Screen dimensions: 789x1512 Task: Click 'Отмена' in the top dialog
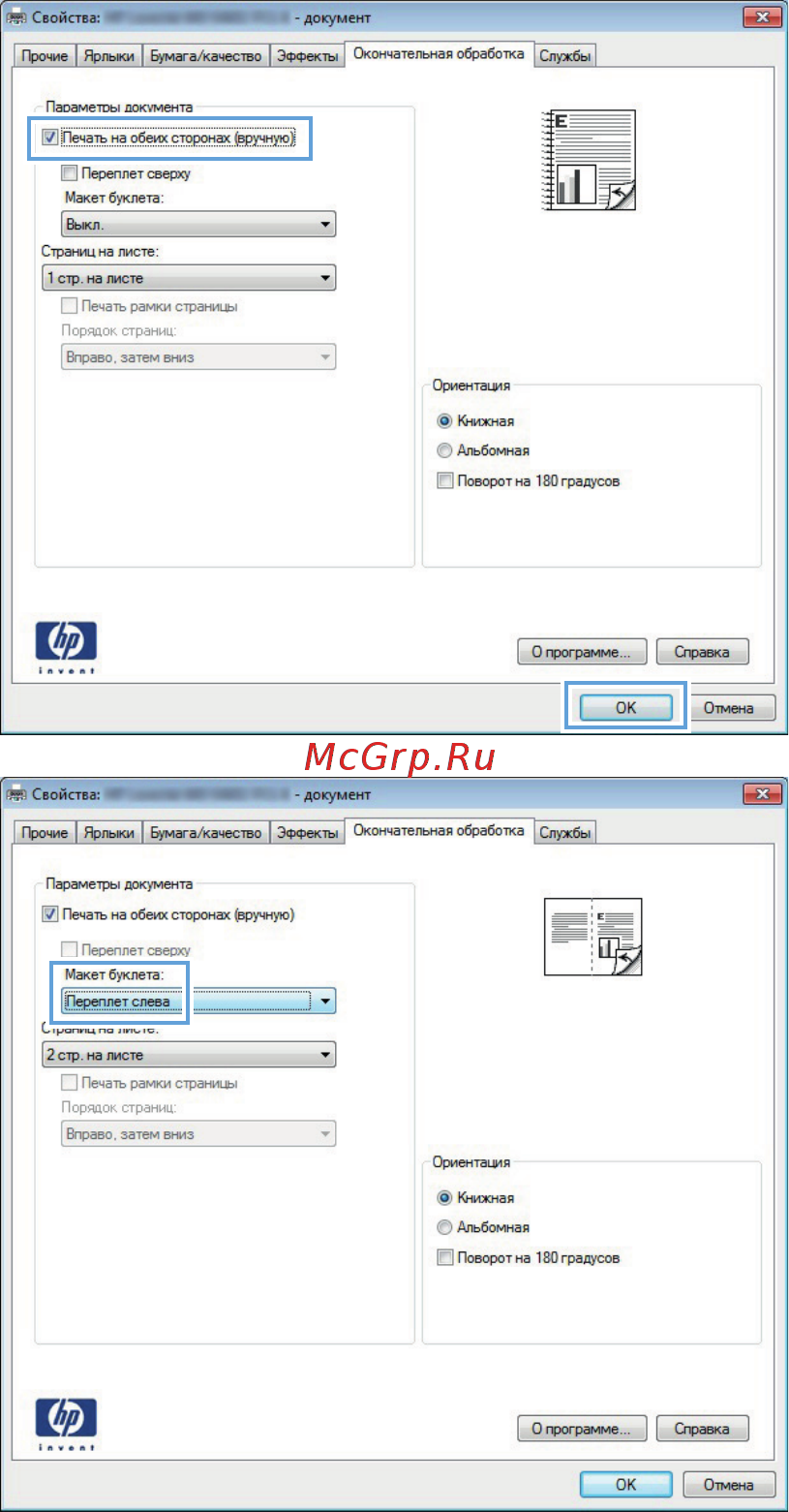[728, 707]
